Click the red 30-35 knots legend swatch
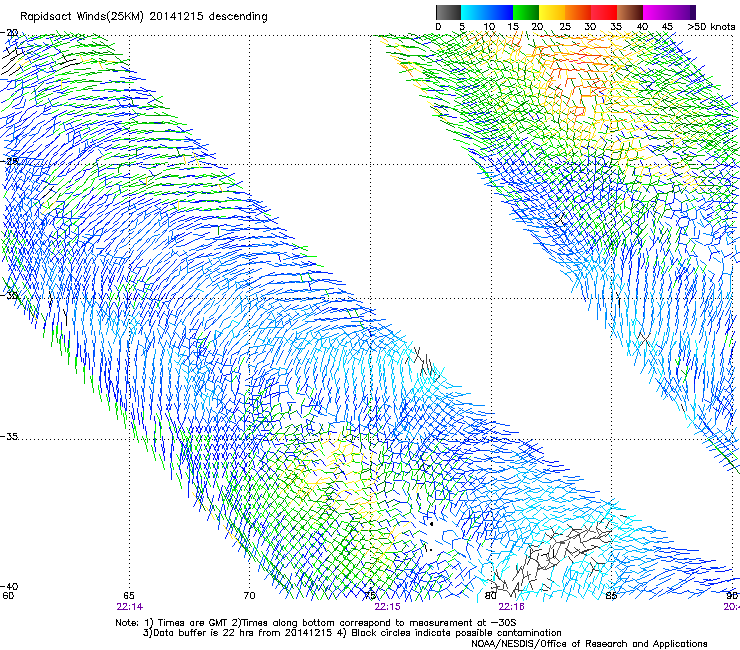The width and height of the screenshot is (740, 650). pyautogui.click(x=604, y=12)
